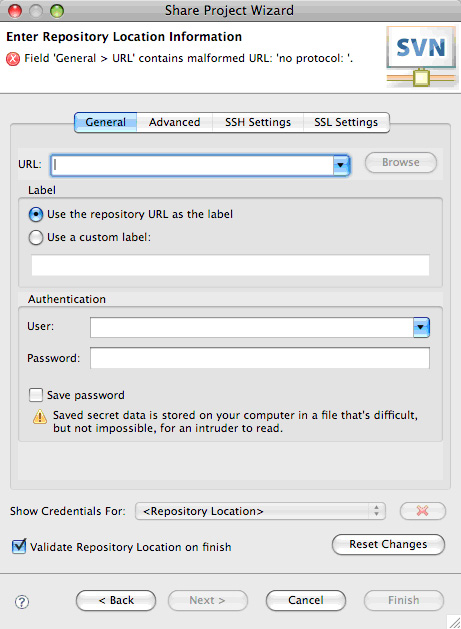461x629 pixels.
Task: Click into the Password field
Action: pos(260,358)
